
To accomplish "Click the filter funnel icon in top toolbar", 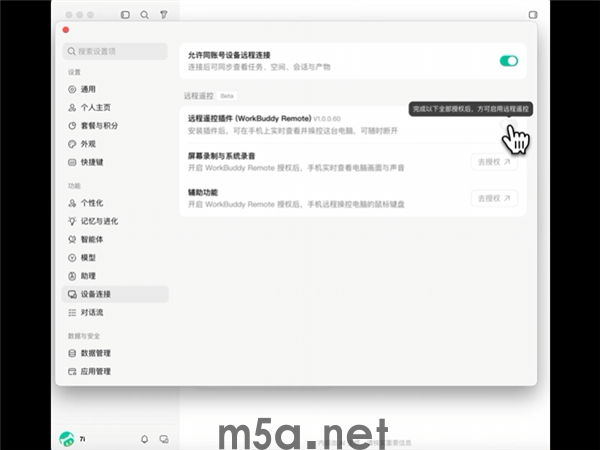I will 164,15.
